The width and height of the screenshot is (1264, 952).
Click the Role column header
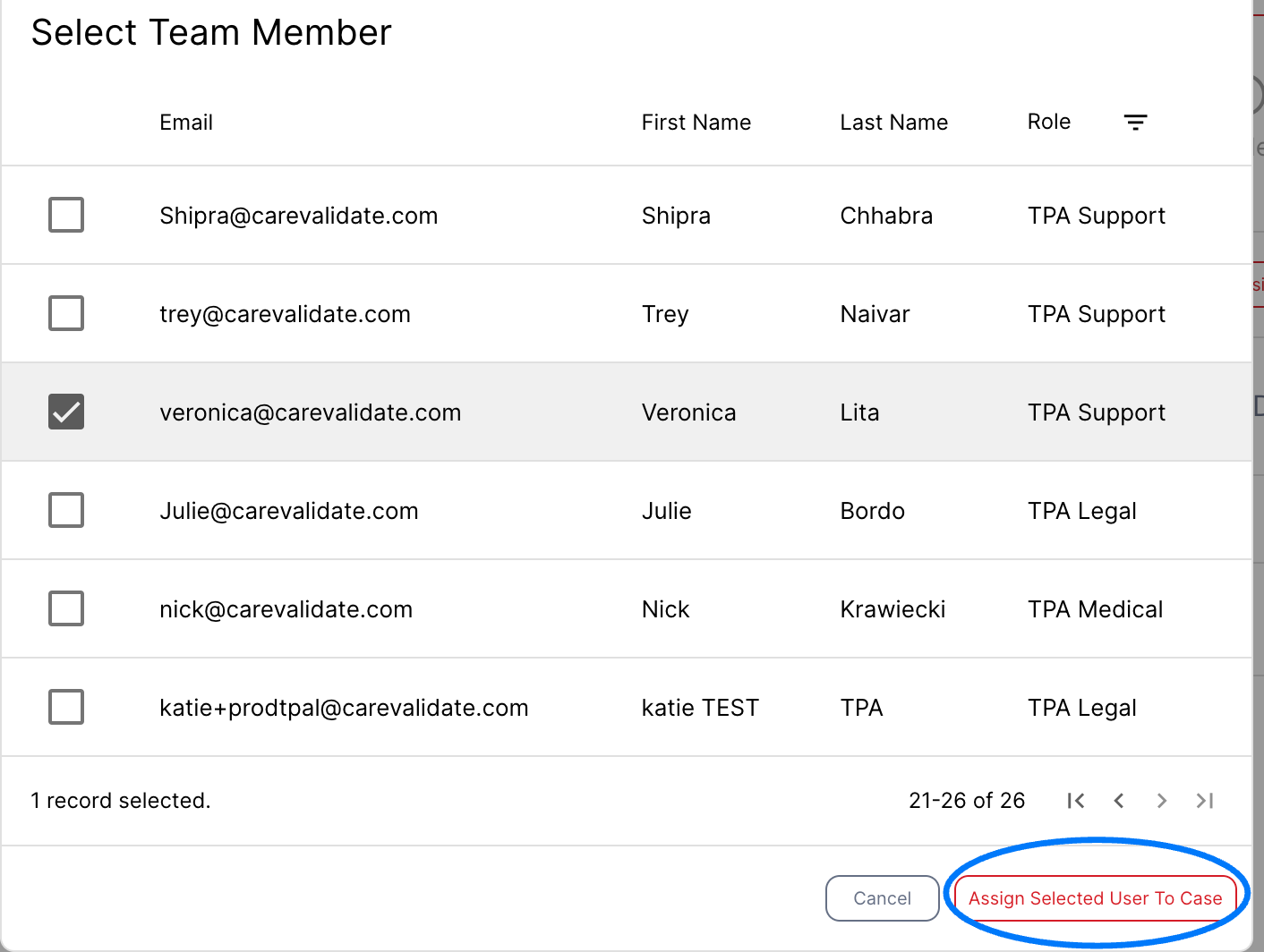click(x=1049, y=122)
